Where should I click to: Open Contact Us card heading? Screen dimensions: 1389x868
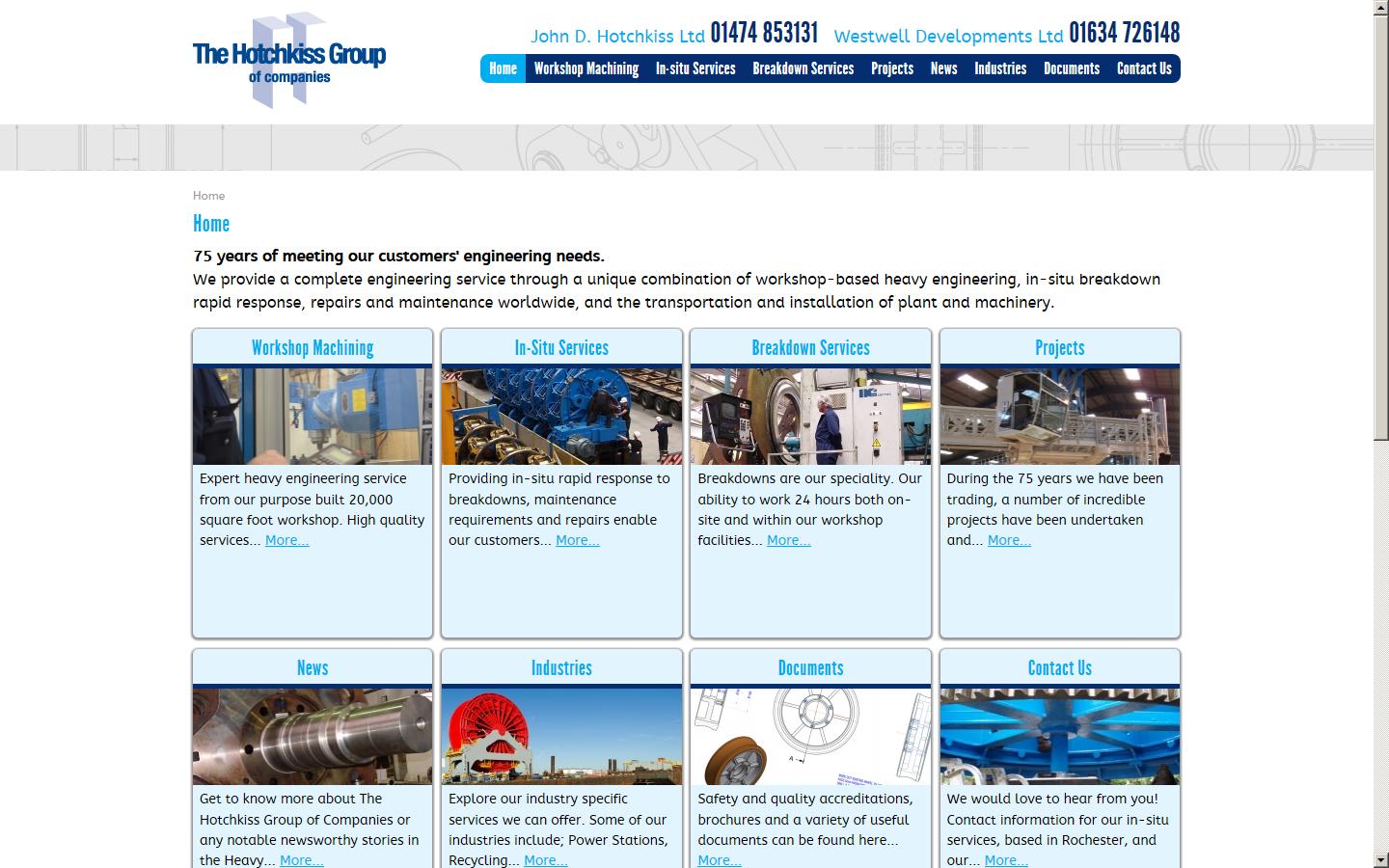pos(1060,667)
